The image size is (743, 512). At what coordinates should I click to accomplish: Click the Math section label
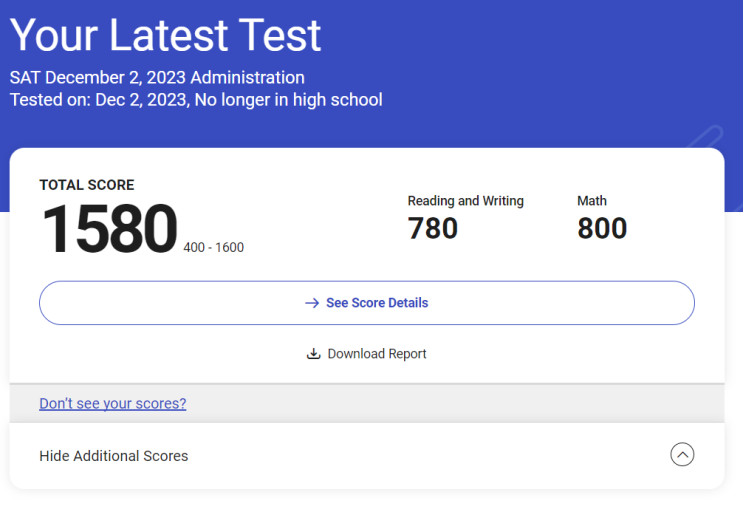point(592,201)
